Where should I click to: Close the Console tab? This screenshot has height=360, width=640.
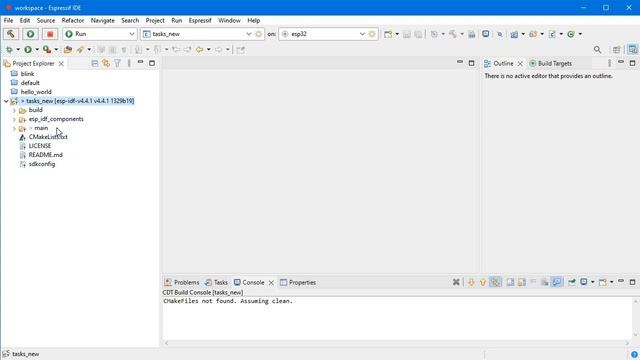pos(271,282)
